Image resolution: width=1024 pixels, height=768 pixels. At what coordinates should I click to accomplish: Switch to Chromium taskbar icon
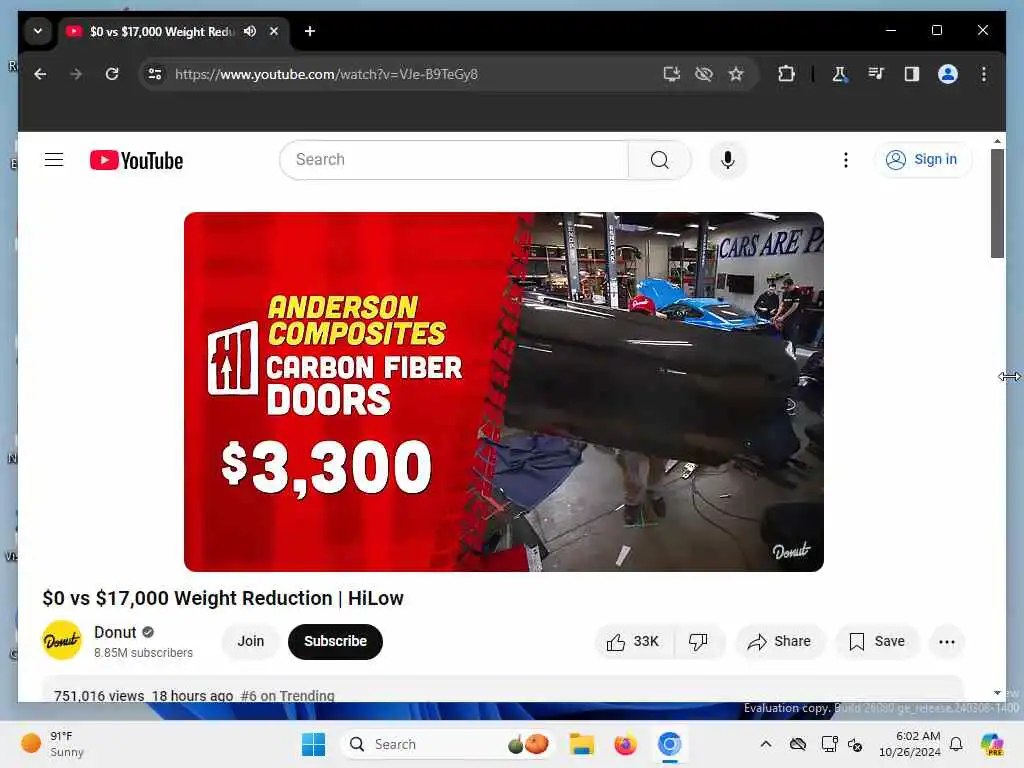(669, 744)
